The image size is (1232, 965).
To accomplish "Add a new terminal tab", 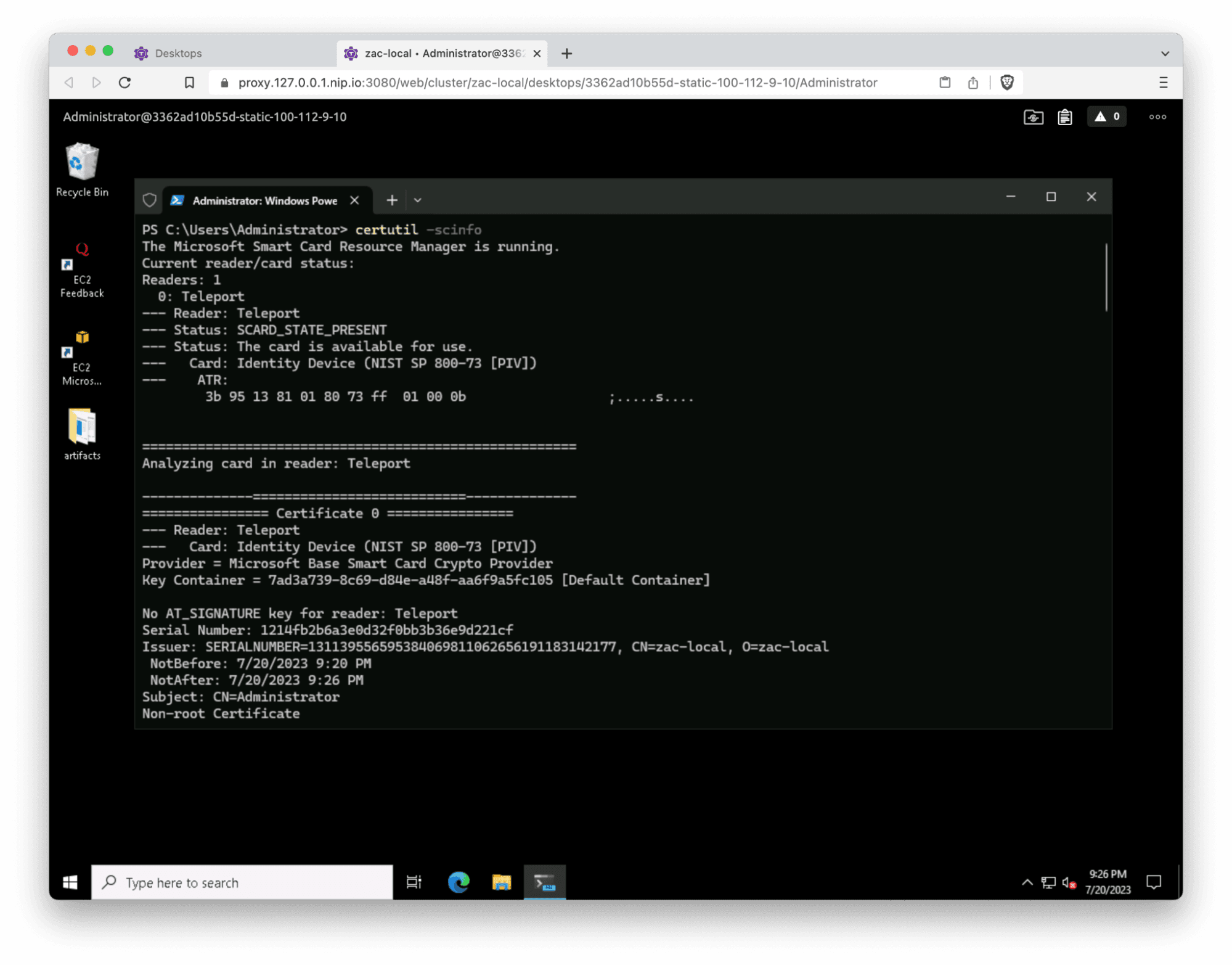I will coord(392,200).
